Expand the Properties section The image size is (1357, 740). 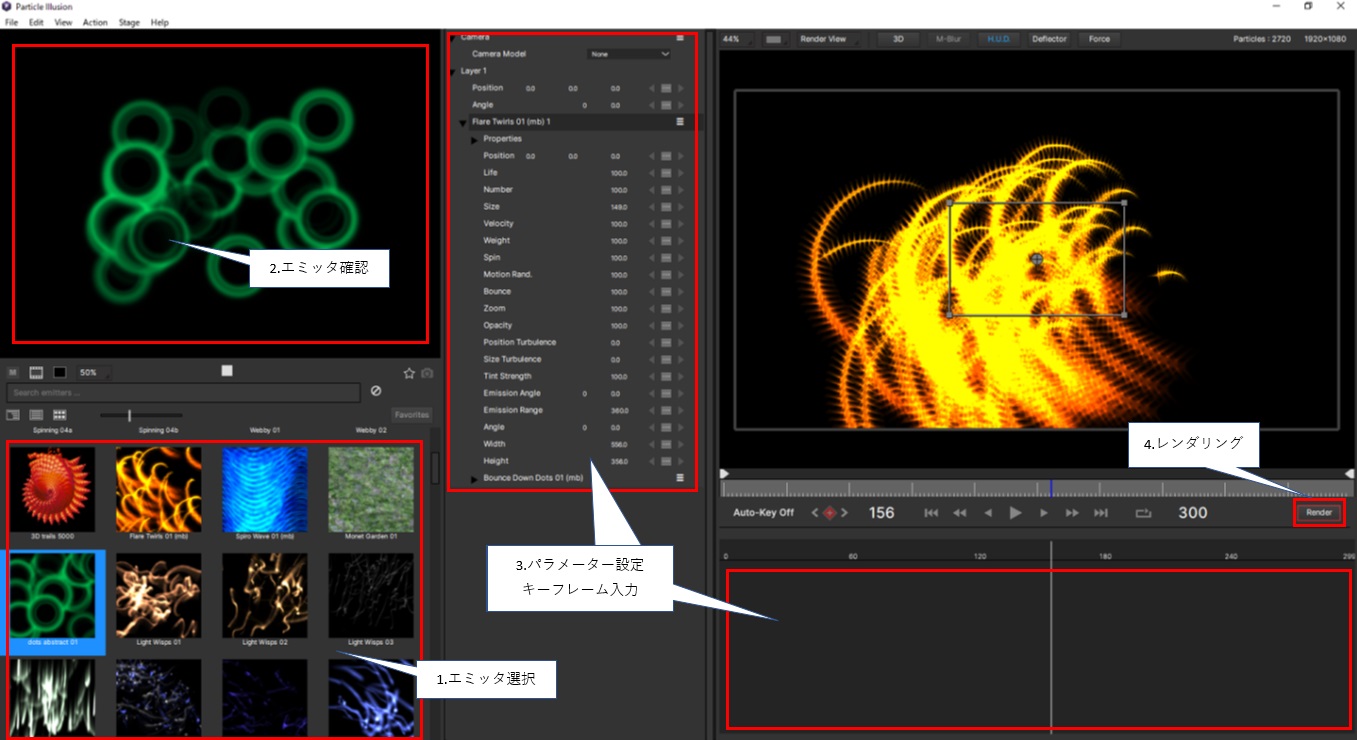475,139
